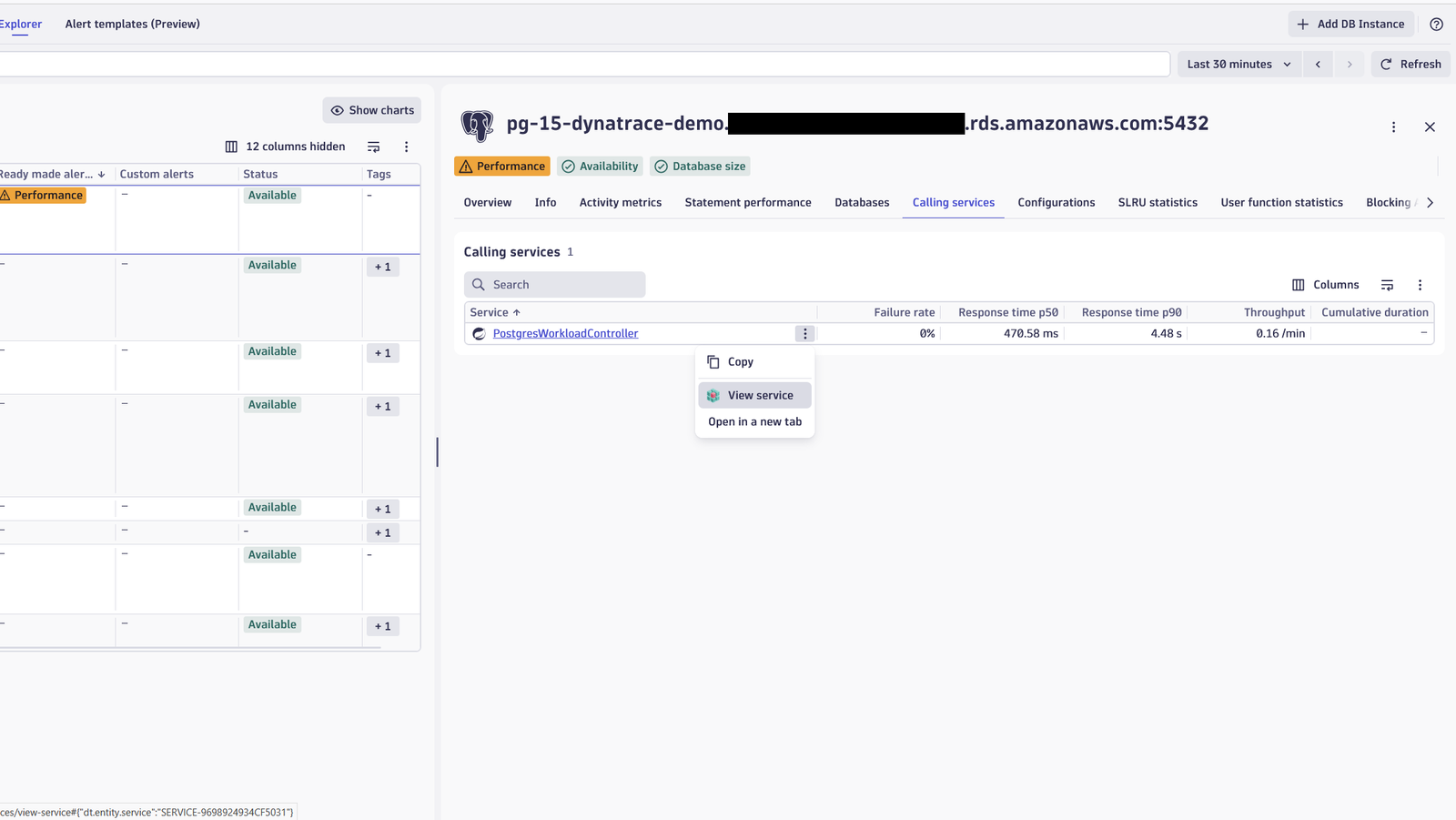Click the 0.16 /min throughput value
The height and width of the screenshot is (820, 1456).
(x=1280, y=334)
